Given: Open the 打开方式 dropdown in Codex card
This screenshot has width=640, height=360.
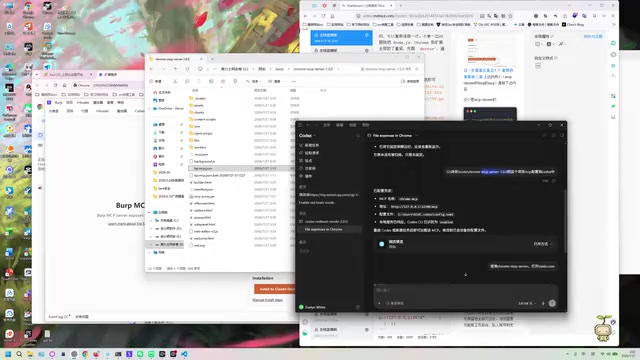Looking at the screenshot, I should click(x=543, y=244).
